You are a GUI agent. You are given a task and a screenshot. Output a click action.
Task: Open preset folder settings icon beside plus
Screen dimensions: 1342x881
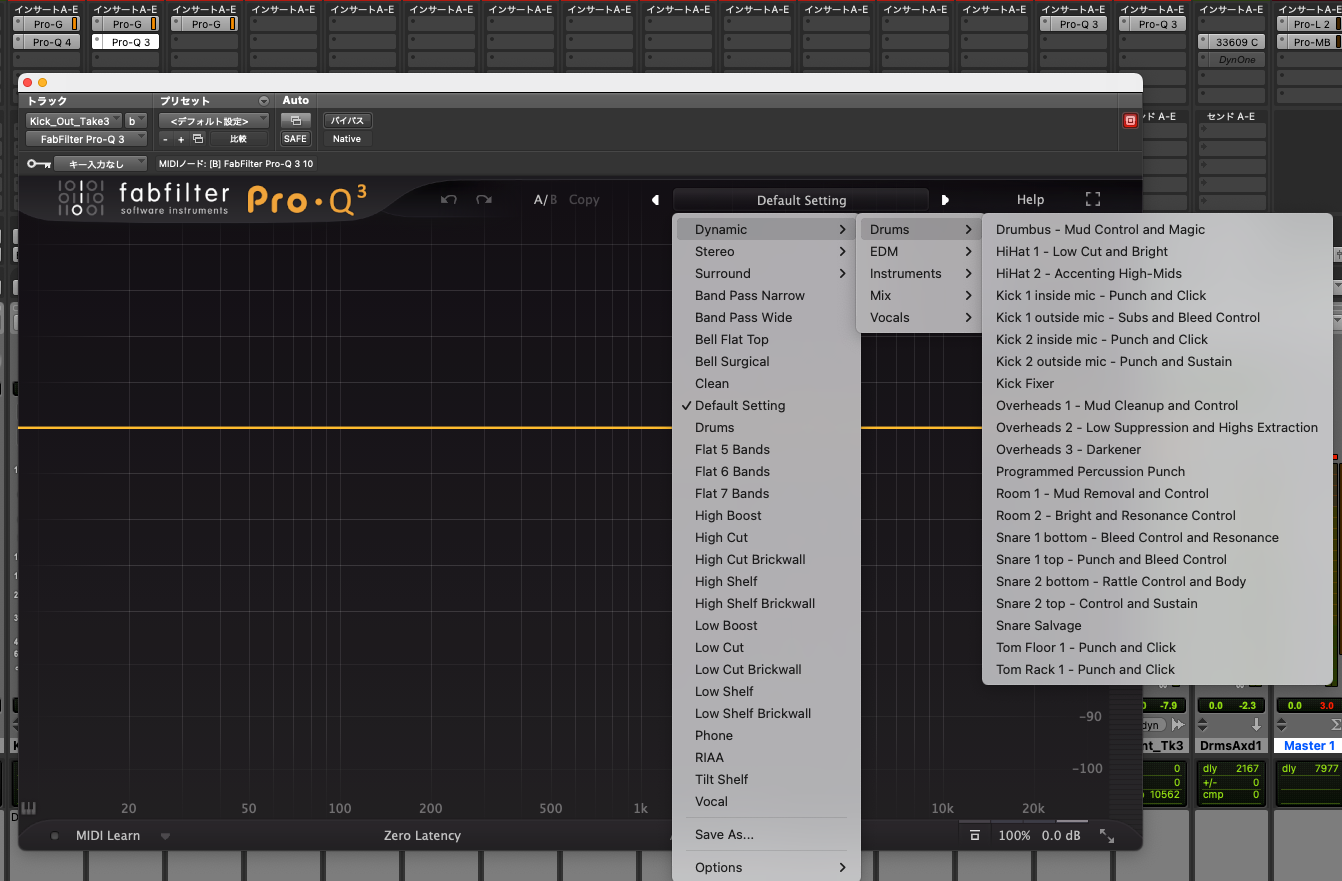coord(197,139)
